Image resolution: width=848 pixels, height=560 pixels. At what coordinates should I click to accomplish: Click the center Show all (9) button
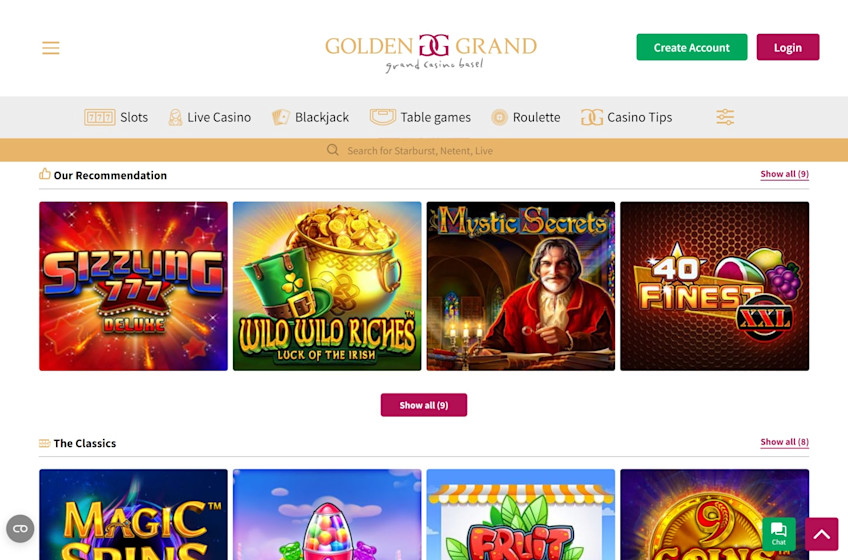[x=423, y=405]
